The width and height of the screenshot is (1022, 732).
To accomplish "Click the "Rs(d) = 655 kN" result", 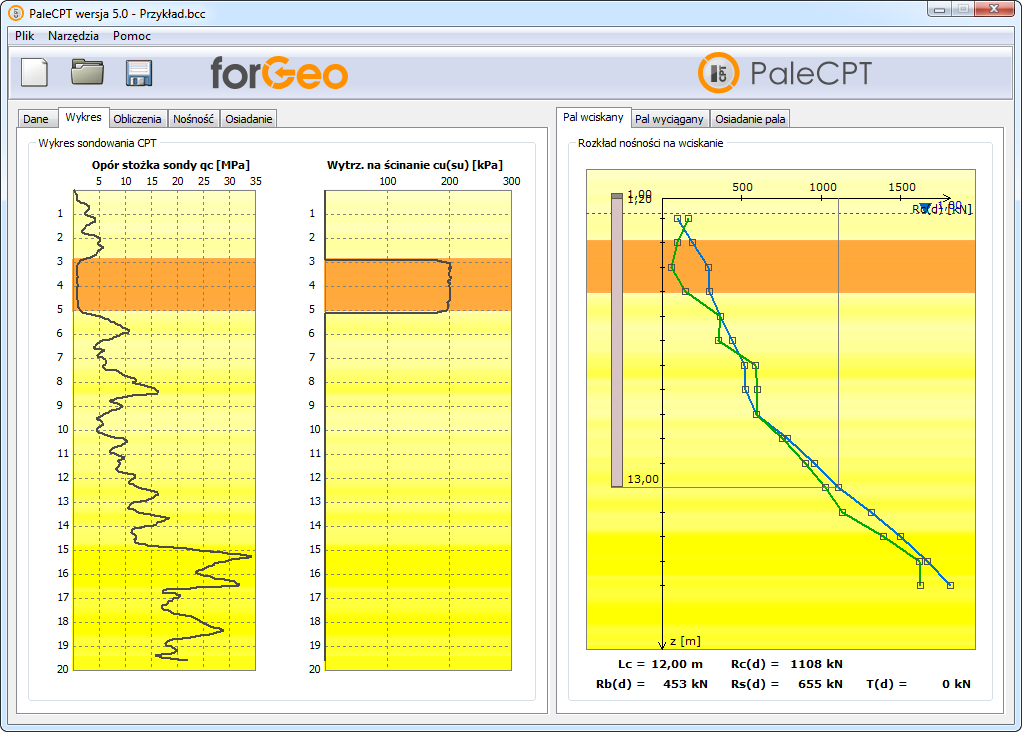I will tap(787, 684).
